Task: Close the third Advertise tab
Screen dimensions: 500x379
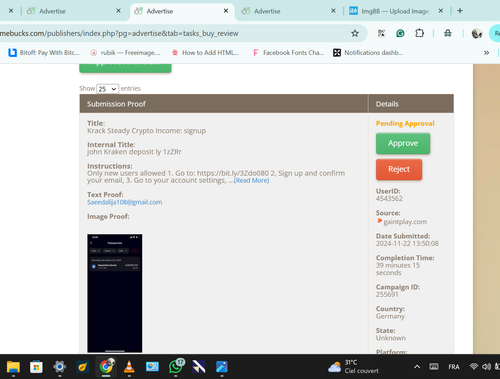Action: tap(333, 11)
